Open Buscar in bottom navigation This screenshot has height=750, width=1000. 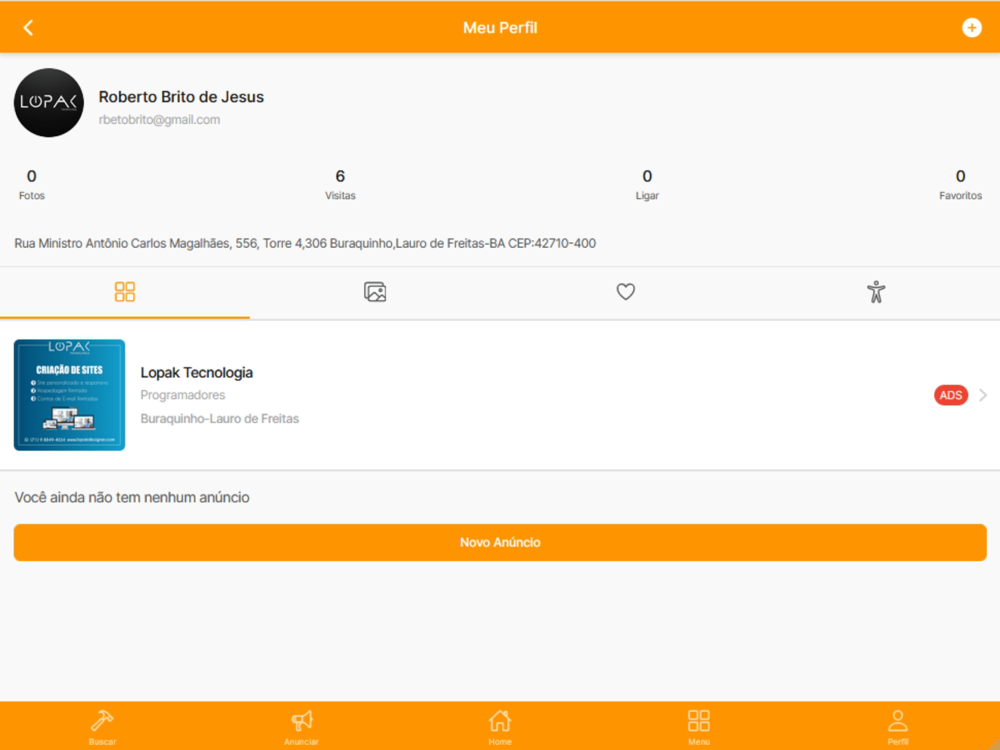tap(102, 727)
